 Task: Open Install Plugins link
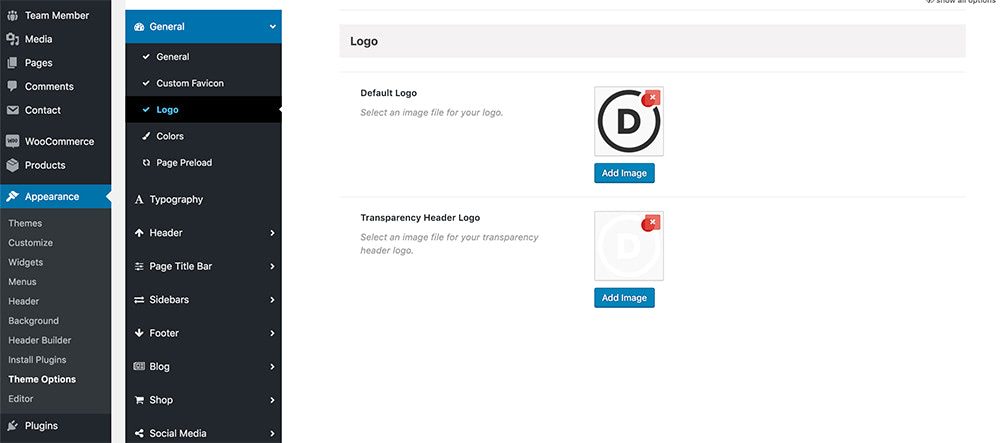tap(37, 359)
